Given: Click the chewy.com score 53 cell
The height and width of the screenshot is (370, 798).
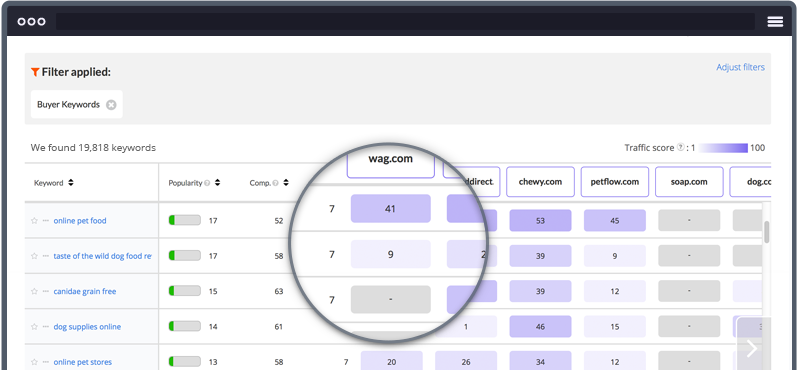Looking at the screenshot, I should click(540, 220).
